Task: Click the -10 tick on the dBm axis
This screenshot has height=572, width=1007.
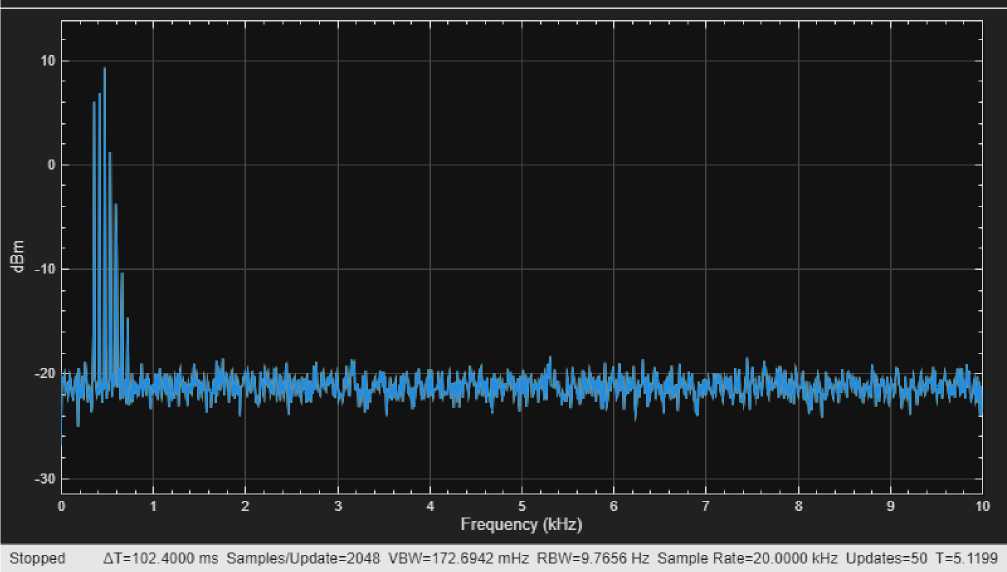Action: click(45, 270)
